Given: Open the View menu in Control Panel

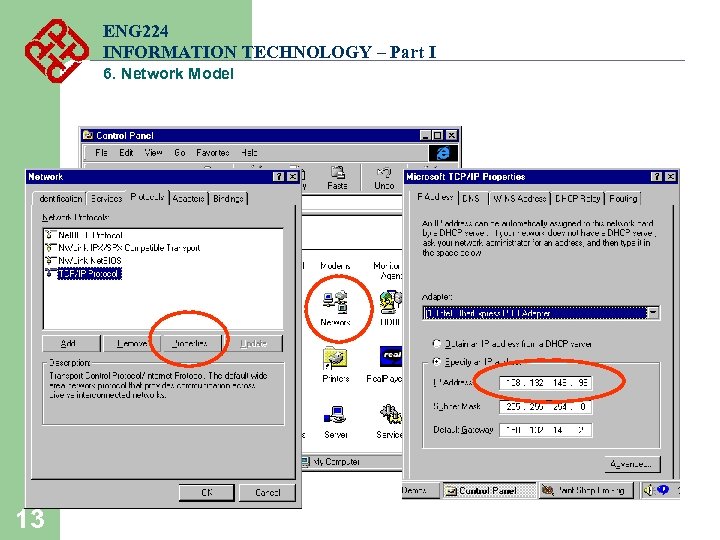Looking at the screenshot, I should tap(153, 152).
